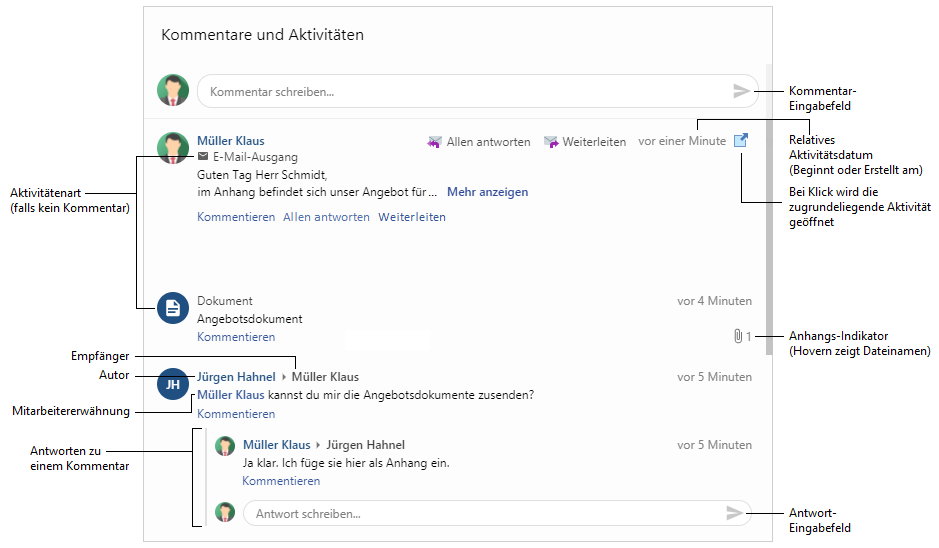Click the blue document activity icon
This screenshot has width=939, height=548.
[x=173, y=309]
